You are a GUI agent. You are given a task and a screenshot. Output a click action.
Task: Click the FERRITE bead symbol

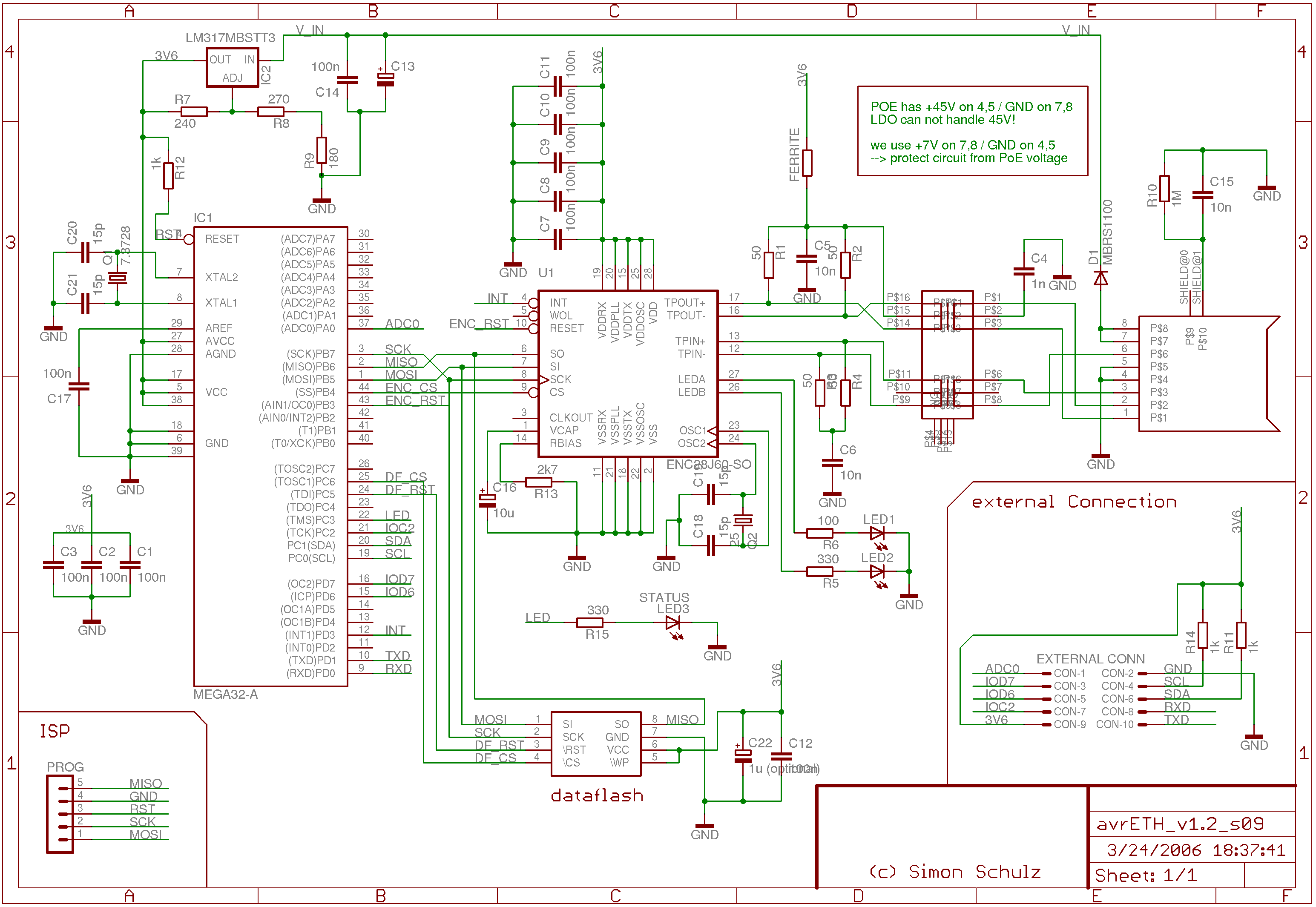pyautogui.click(x=807, y=163)
